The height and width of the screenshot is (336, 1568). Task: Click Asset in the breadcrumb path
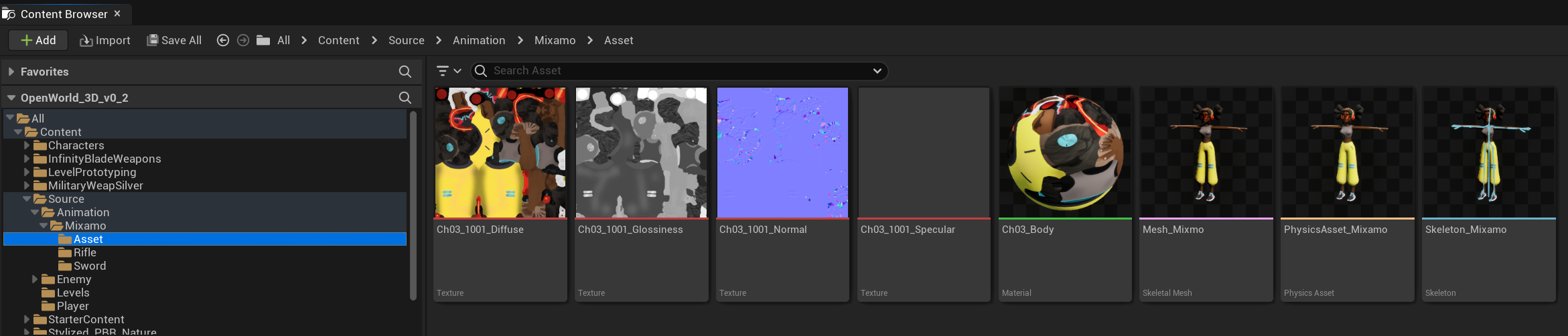619,40
